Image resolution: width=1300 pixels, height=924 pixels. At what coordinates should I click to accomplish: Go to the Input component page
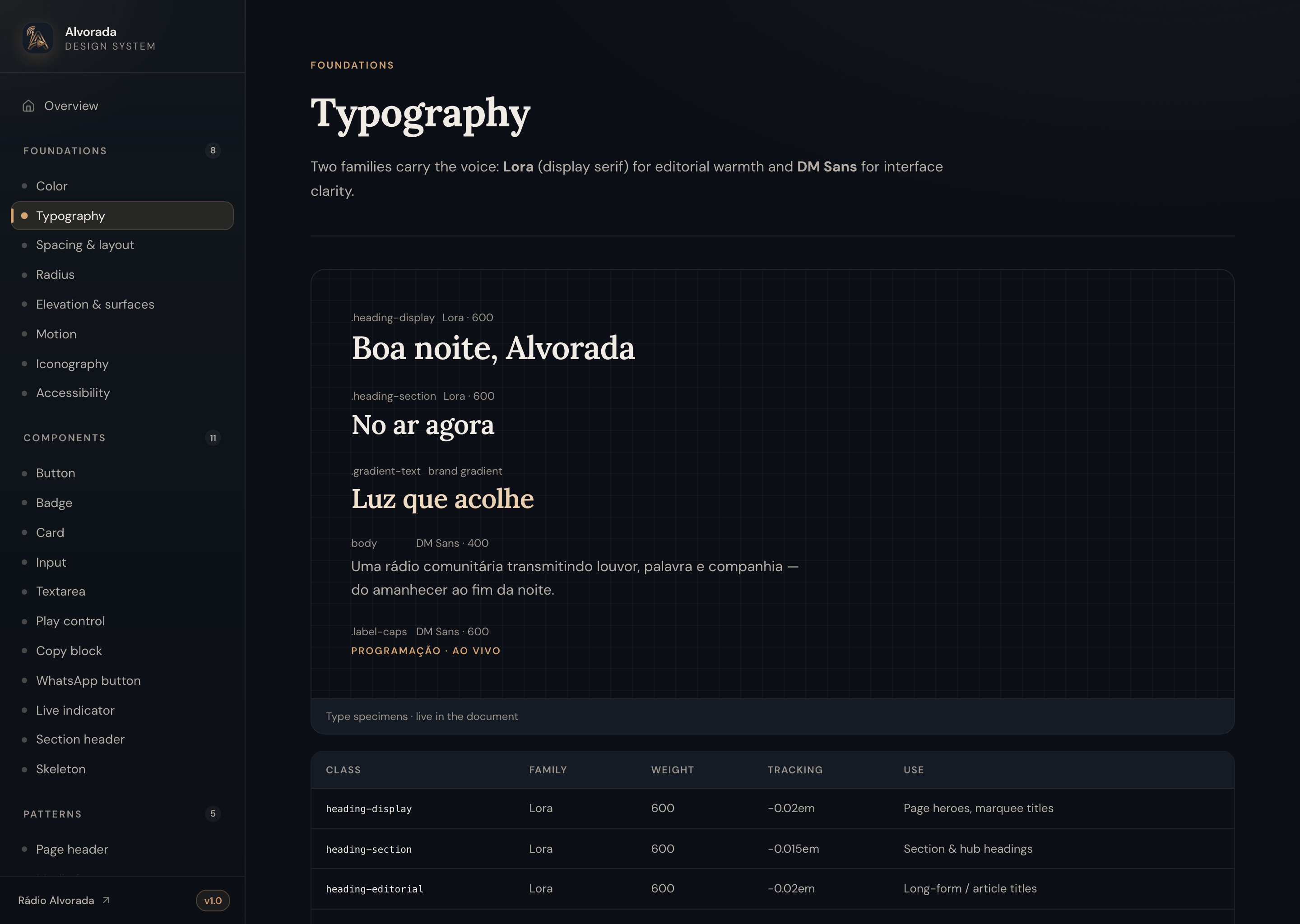tap(122, 562)
